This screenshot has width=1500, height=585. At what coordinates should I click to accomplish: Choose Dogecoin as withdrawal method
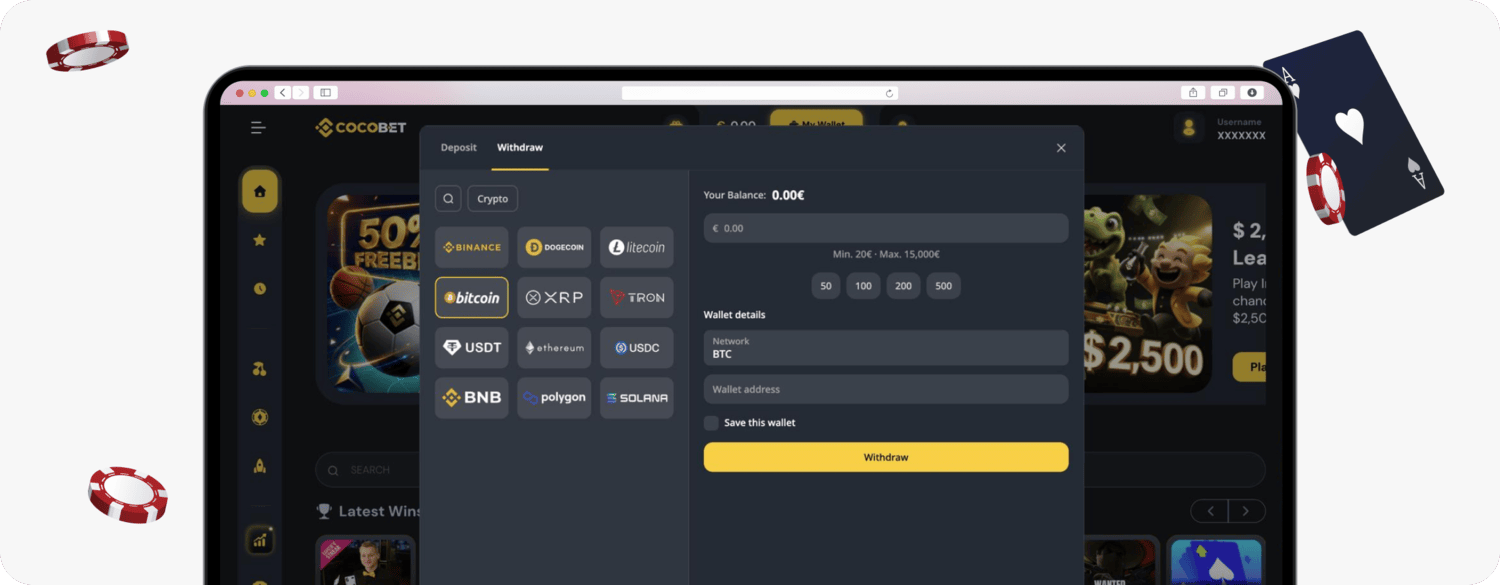tap(554, 247)
